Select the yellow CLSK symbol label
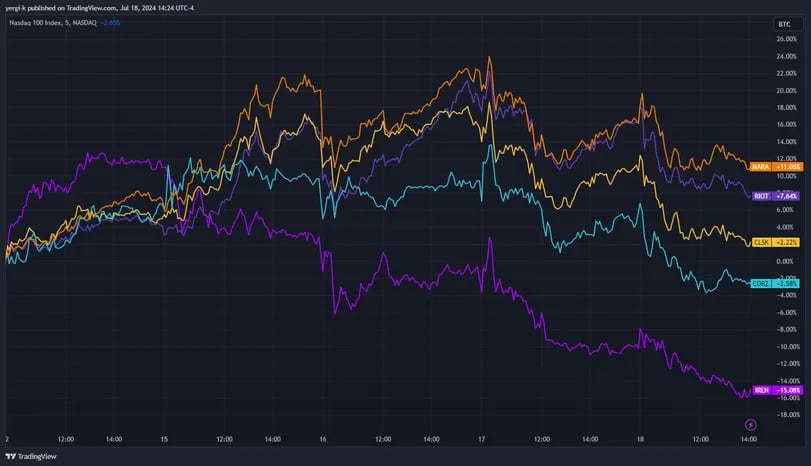 click(x=761, y=242)
